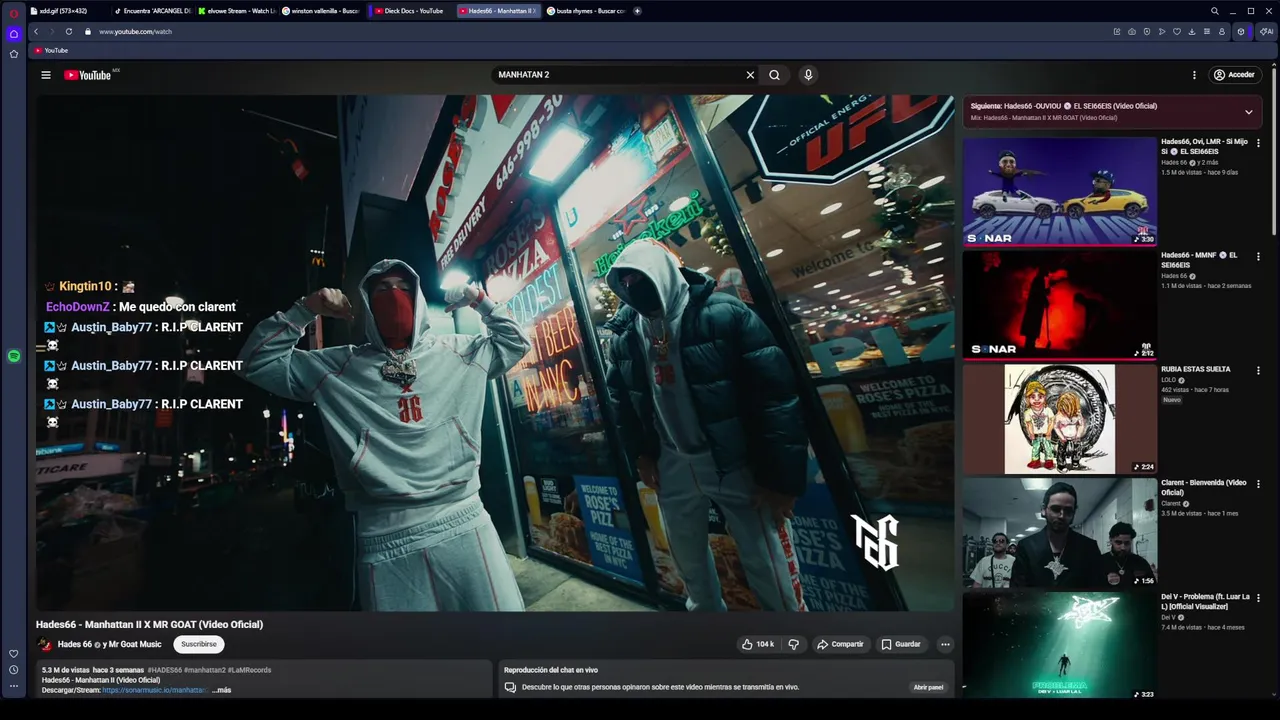Open Clarent - Bienvenida video title
Screen dimensions: 1280x720
pos(1204,487)
